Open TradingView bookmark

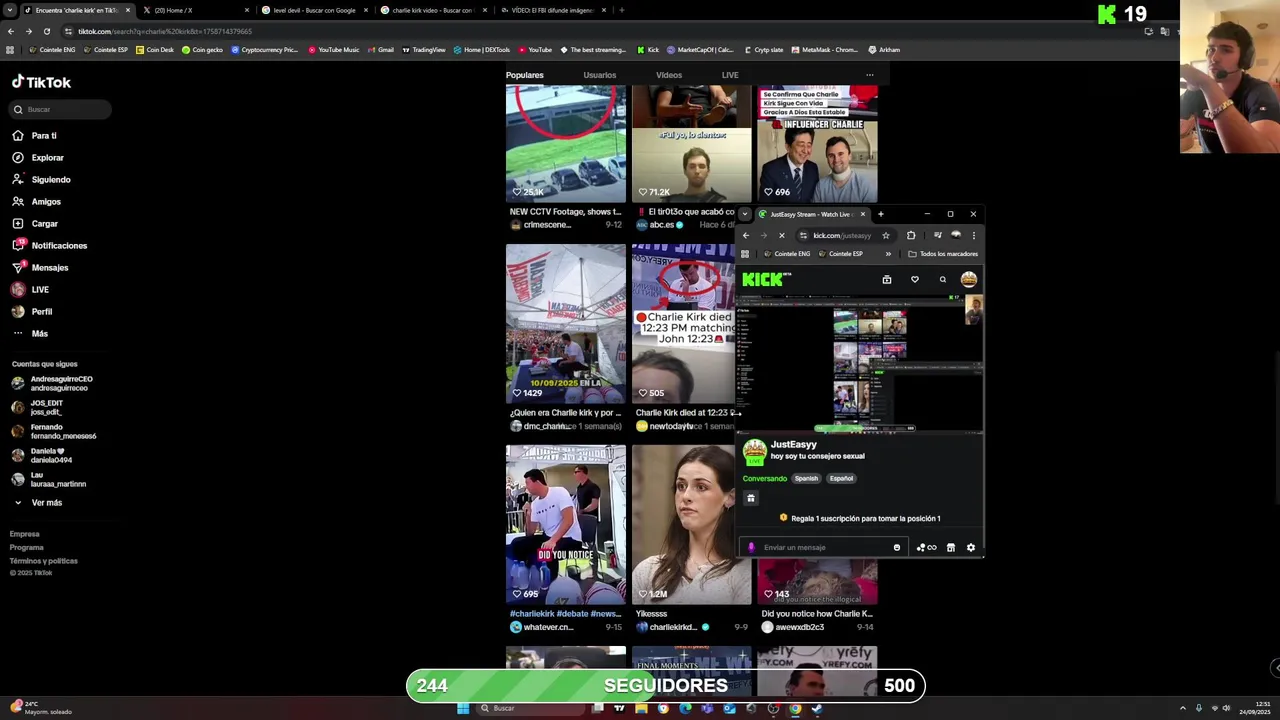[x=423, y=50]
